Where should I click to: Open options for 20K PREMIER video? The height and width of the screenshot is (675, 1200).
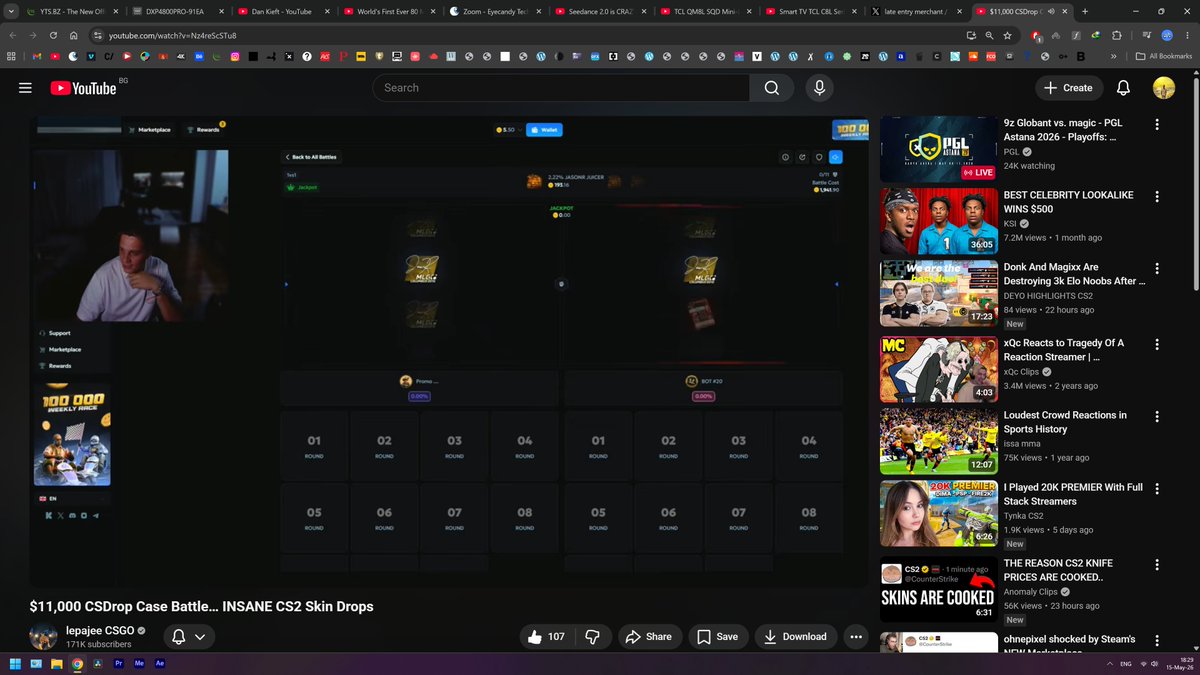tap(1157, 489)
